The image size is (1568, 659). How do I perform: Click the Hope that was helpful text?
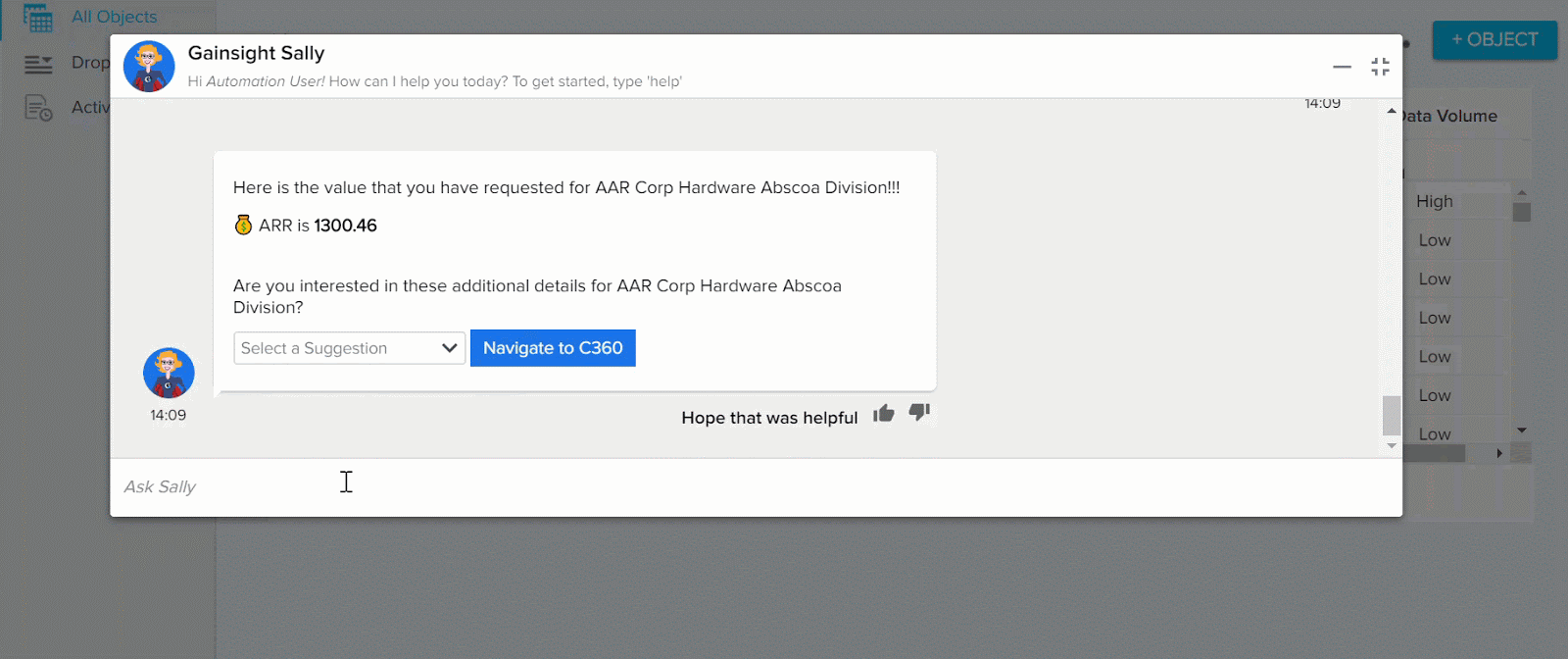769,418
